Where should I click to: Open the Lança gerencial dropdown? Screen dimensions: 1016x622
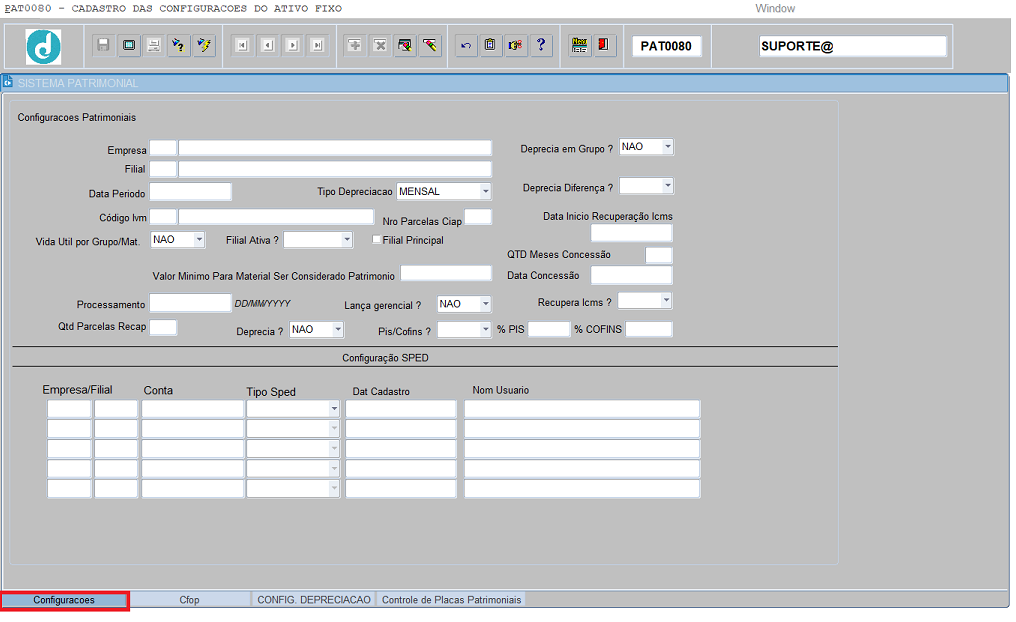(485, 304)
